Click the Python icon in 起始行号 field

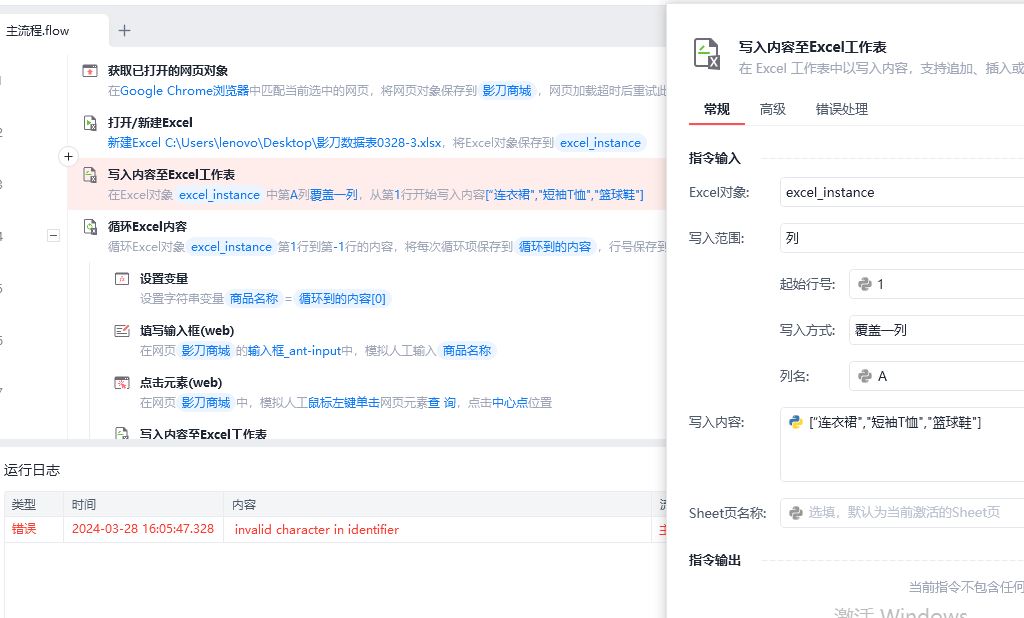point(865,284)
